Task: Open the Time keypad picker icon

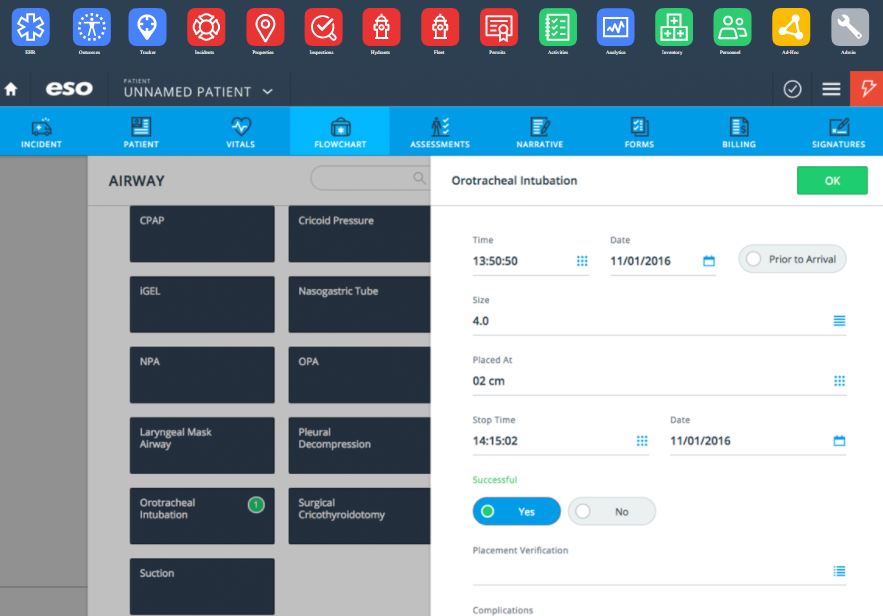Action: pos(582,261)
